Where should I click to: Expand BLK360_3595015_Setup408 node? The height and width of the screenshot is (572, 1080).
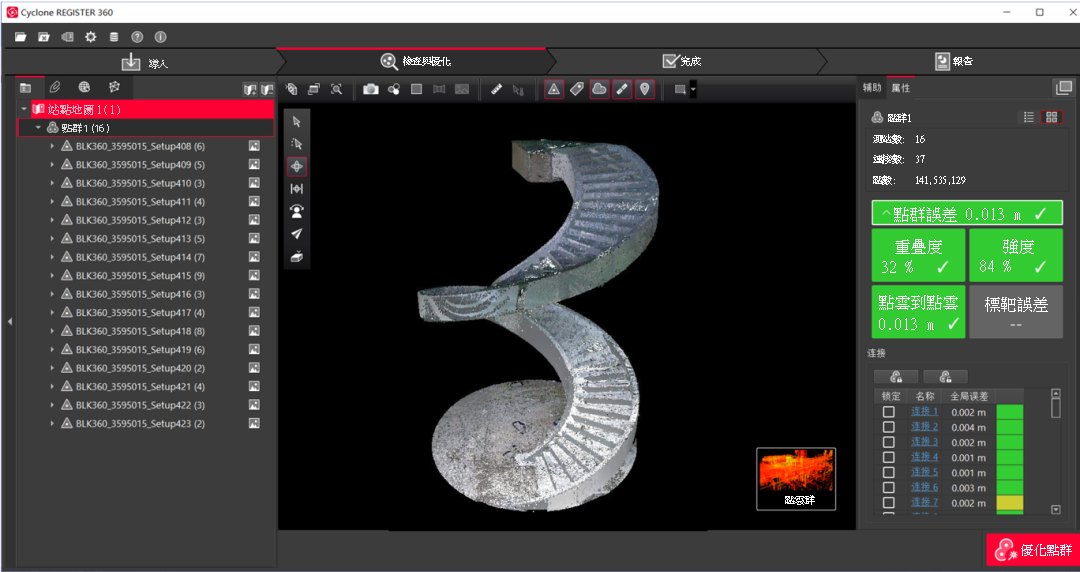(x=52, y=146)
